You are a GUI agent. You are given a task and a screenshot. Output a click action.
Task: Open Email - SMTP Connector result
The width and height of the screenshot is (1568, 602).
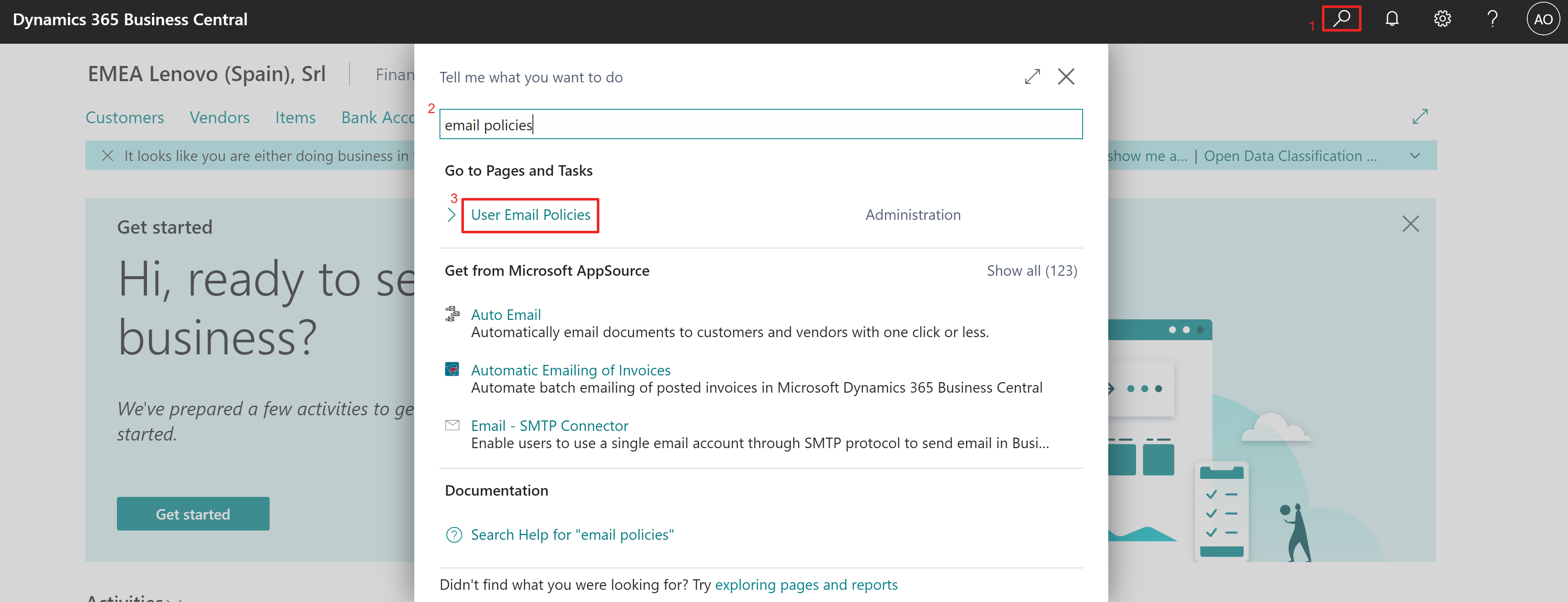550,425
